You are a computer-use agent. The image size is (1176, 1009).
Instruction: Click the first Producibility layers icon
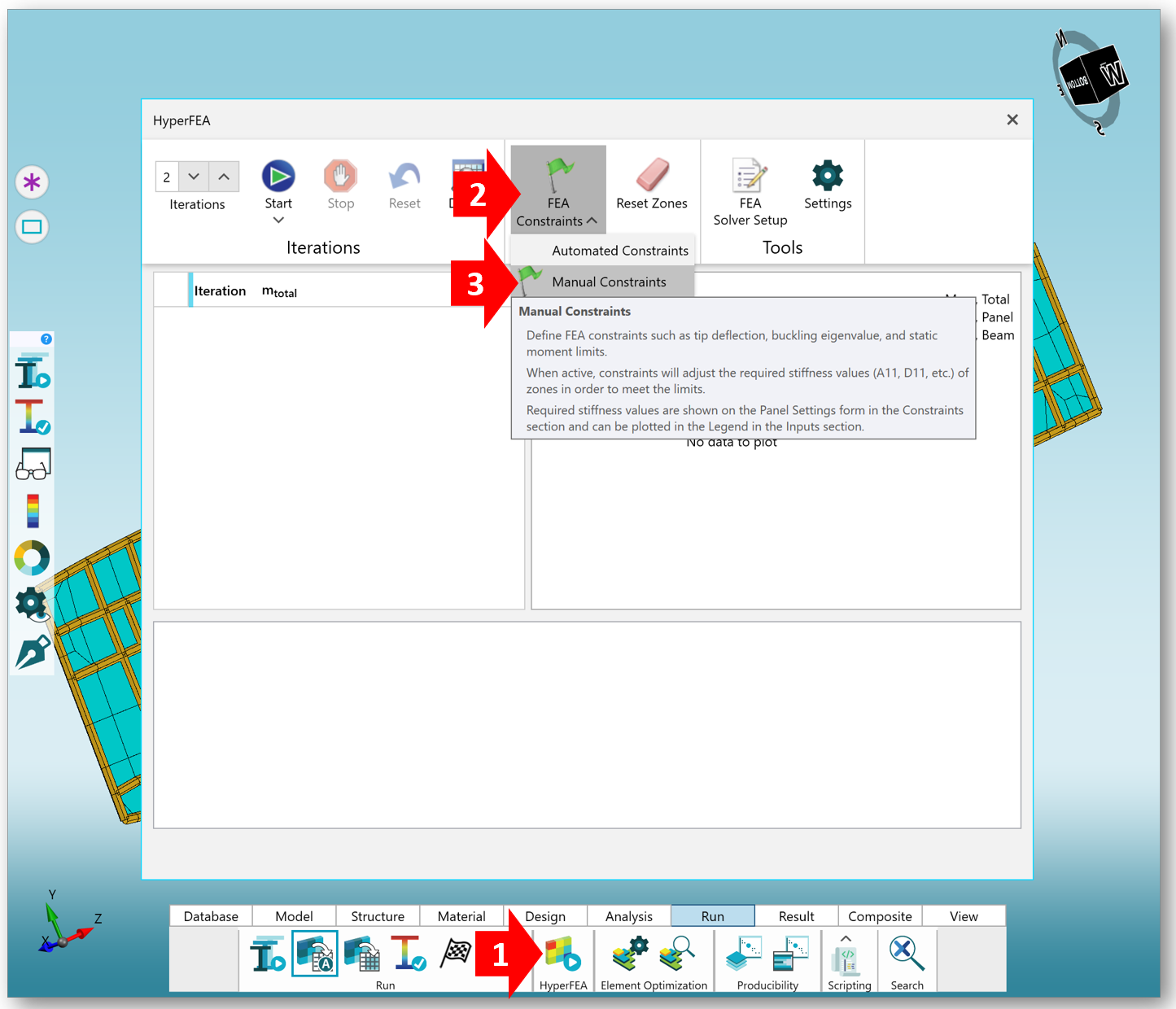pos(744,954)
